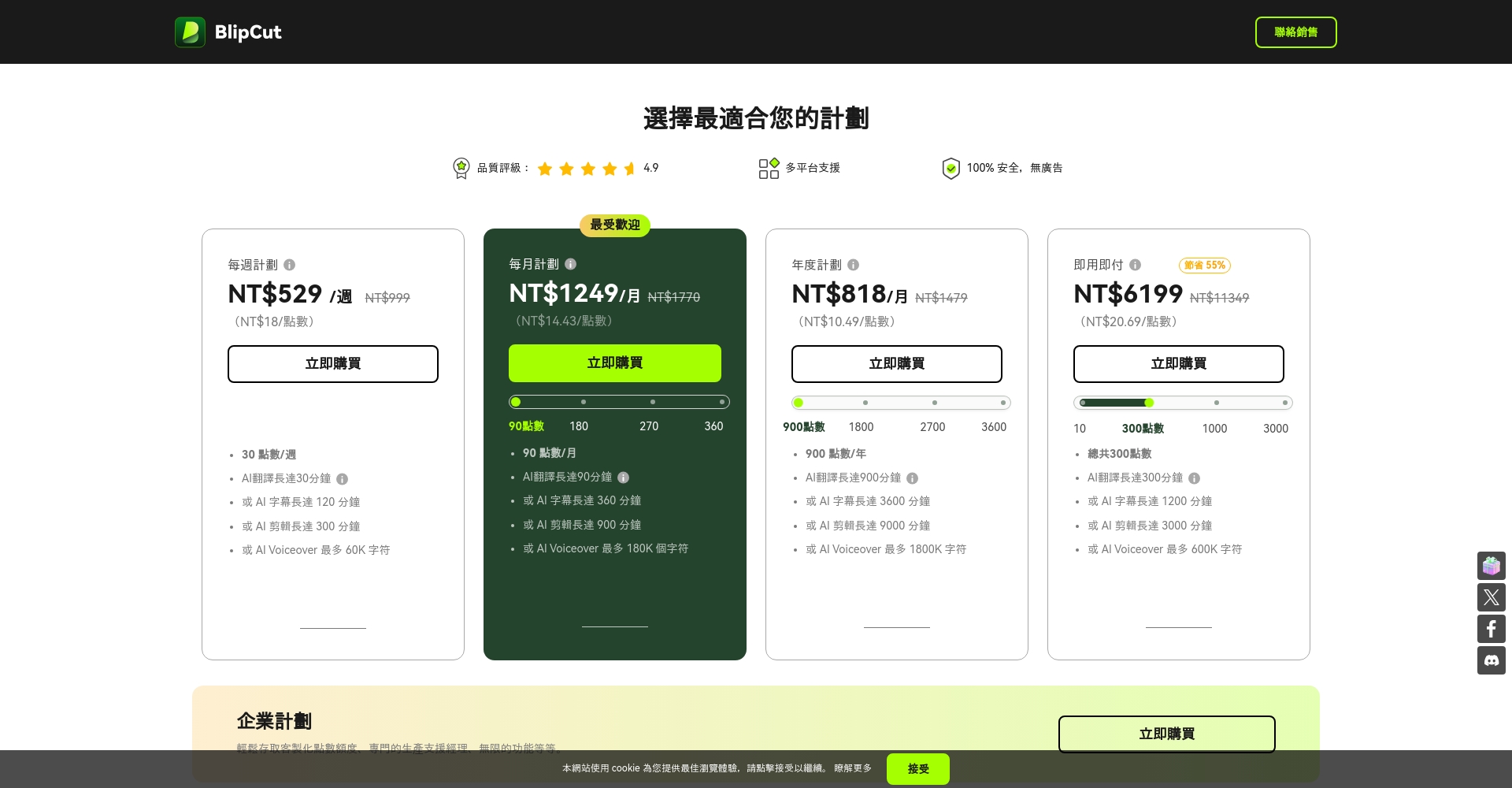This screenshot has width=1512, height=788.
Task: Open the Facebook icon in sidebar
Action: click(x=1491, y=629)
